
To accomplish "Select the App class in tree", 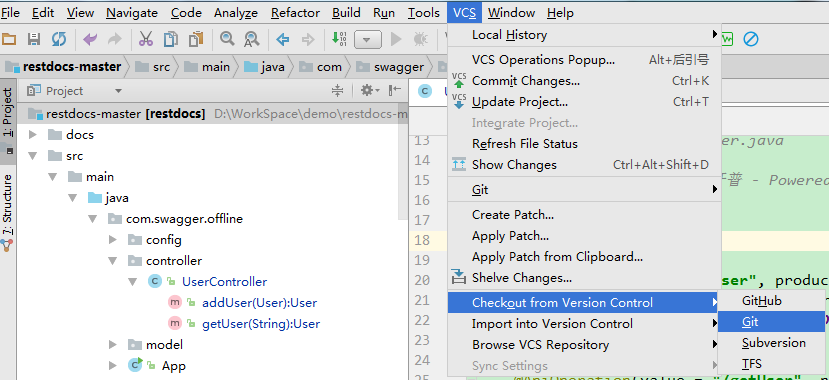I will click(x=173, y=366).
